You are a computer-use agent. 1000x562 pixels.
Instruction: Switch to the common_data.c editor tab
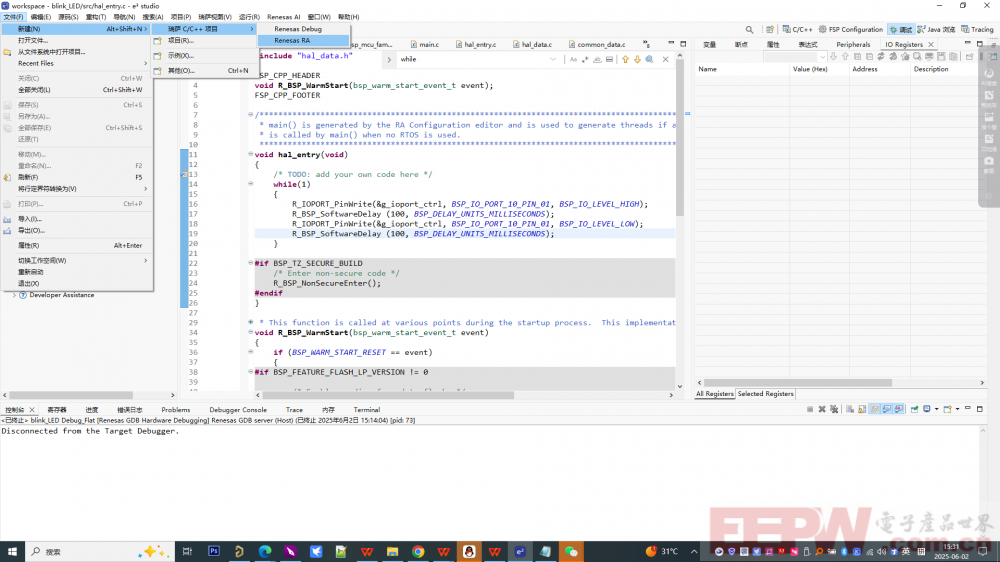(x=597, y=45)
